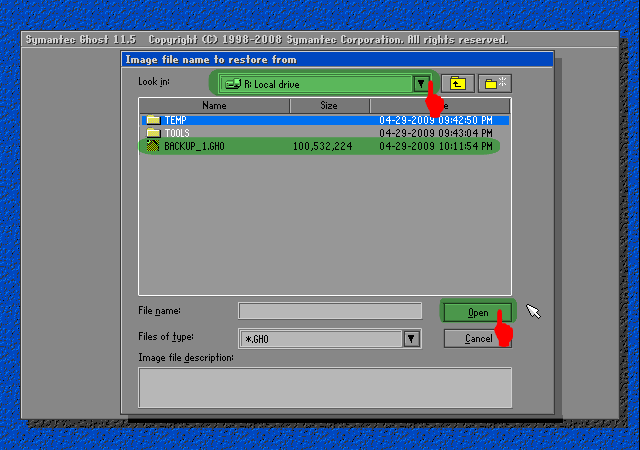640x450 pixels.
Task: Click the size value 100,532,224
Action: click(x=322, y=147)
